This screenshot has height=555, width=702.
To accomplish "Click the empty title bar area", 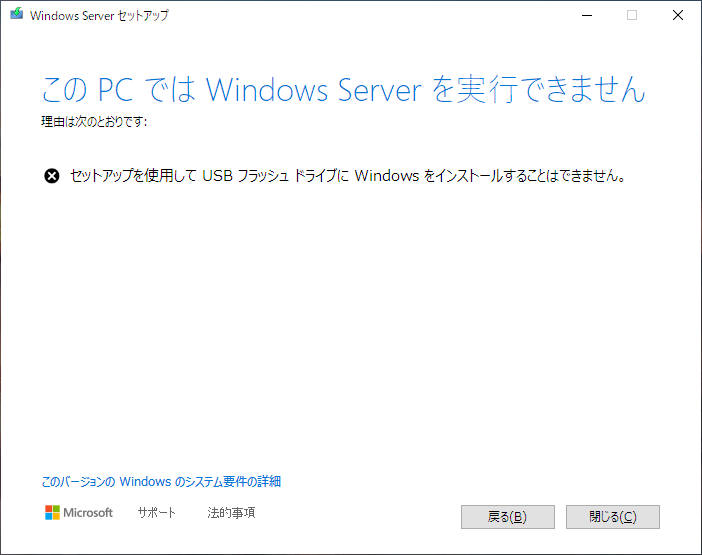I will (x=358, y=15).
